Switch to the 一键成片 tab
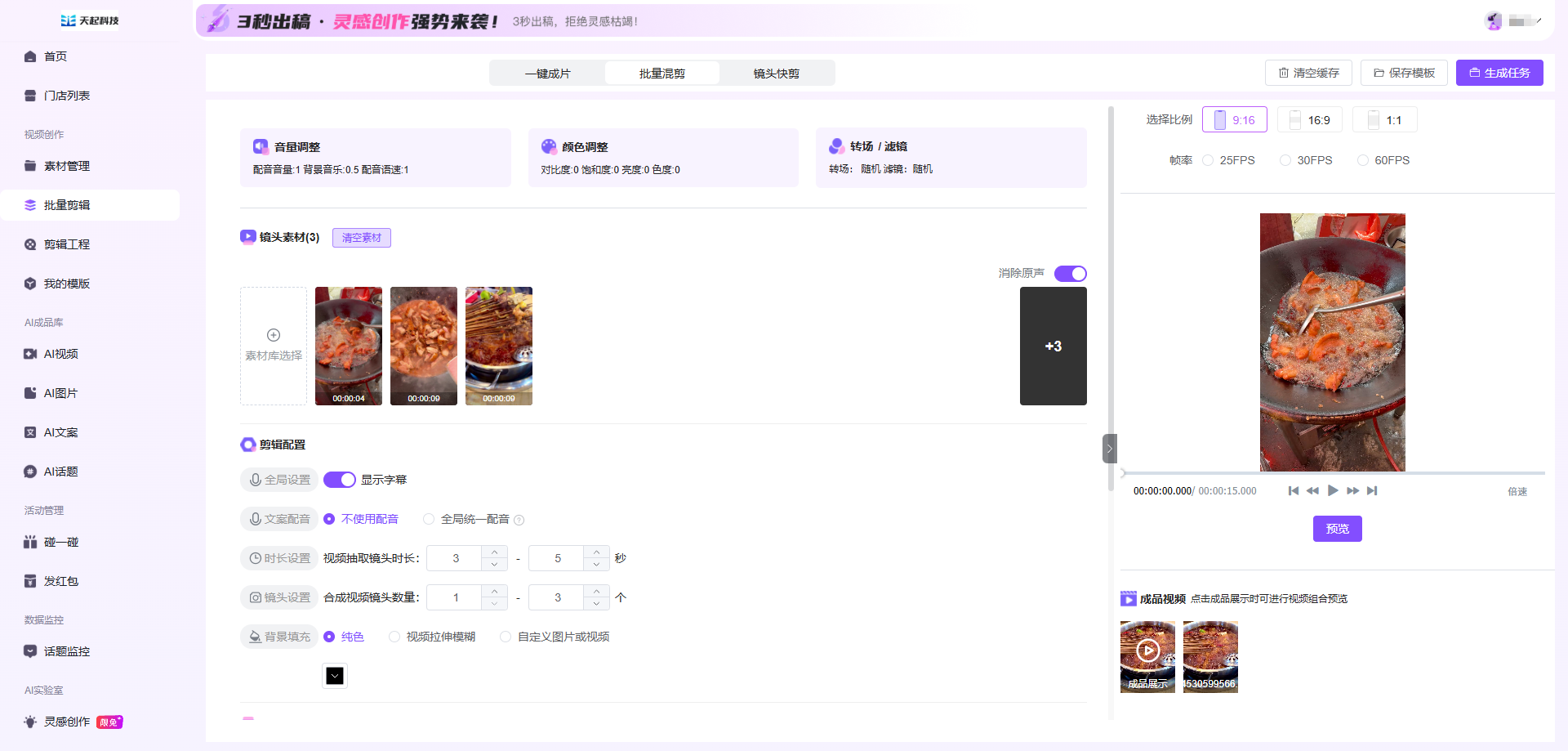Viewport: 1568px width, 751px height. click(547, 74)
